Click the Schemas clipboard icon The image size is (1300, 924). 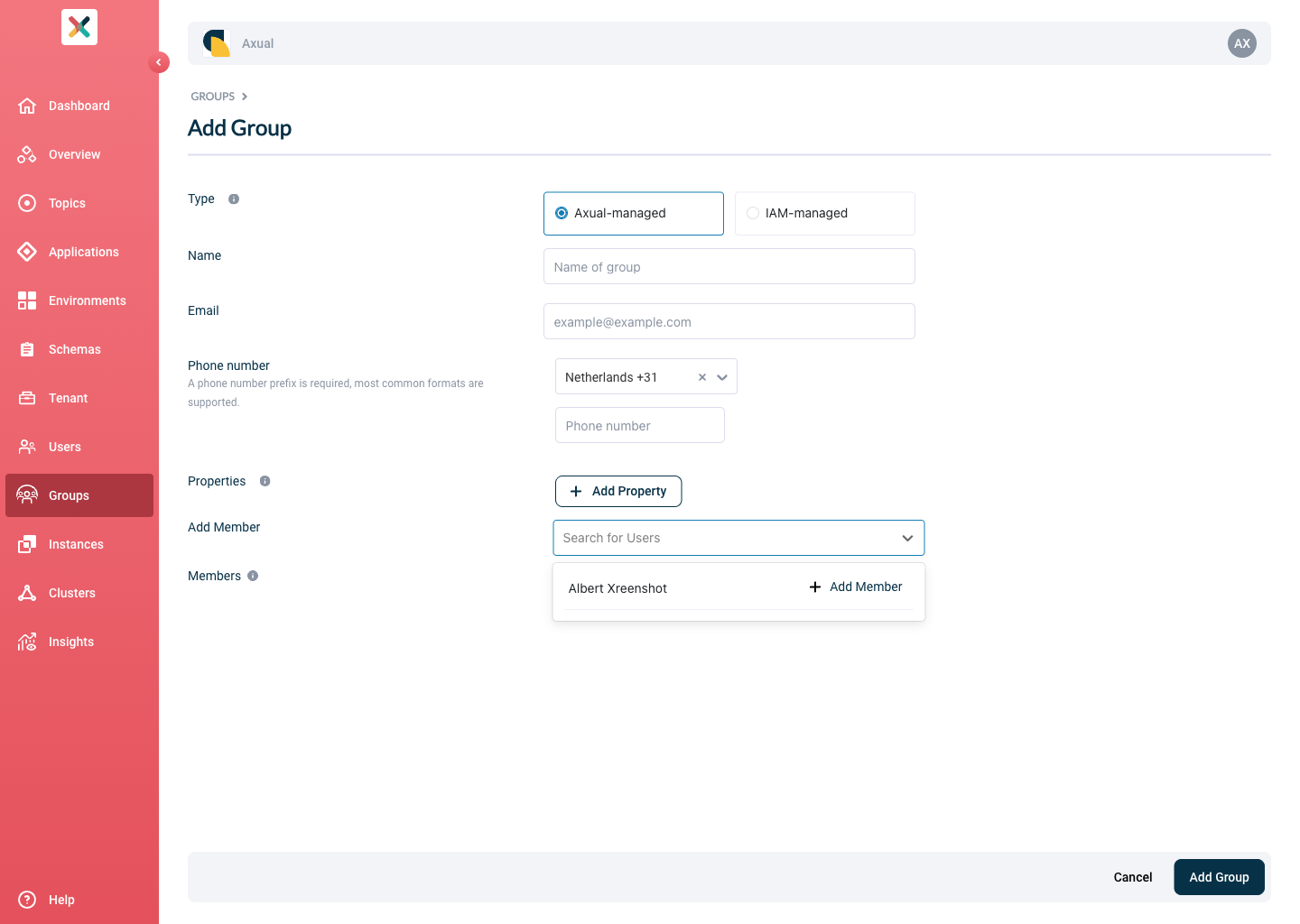27,349
